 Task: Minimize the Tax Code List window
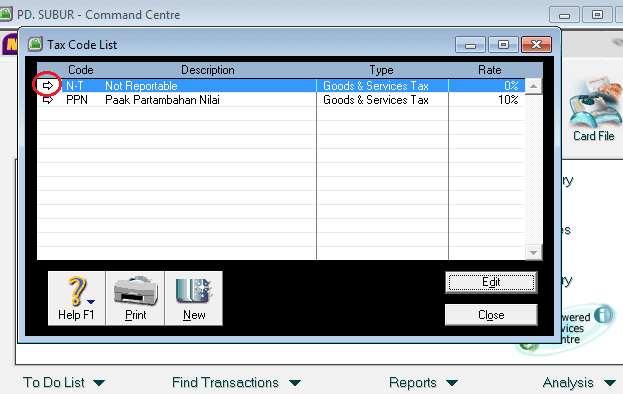(x=470, y=44)
